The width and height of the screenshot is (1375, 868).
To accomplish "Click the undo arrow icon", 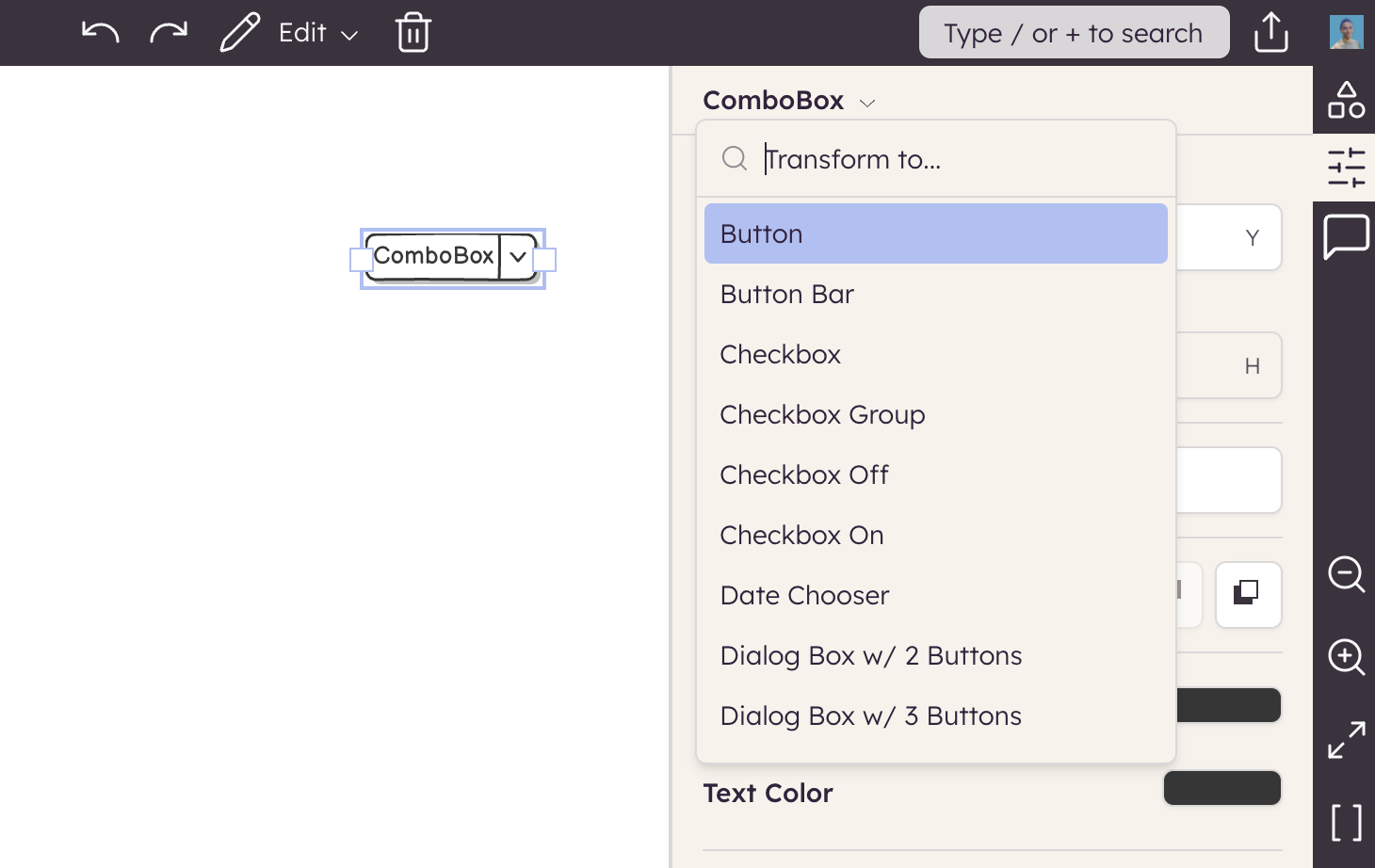I will tap(100, 33).
